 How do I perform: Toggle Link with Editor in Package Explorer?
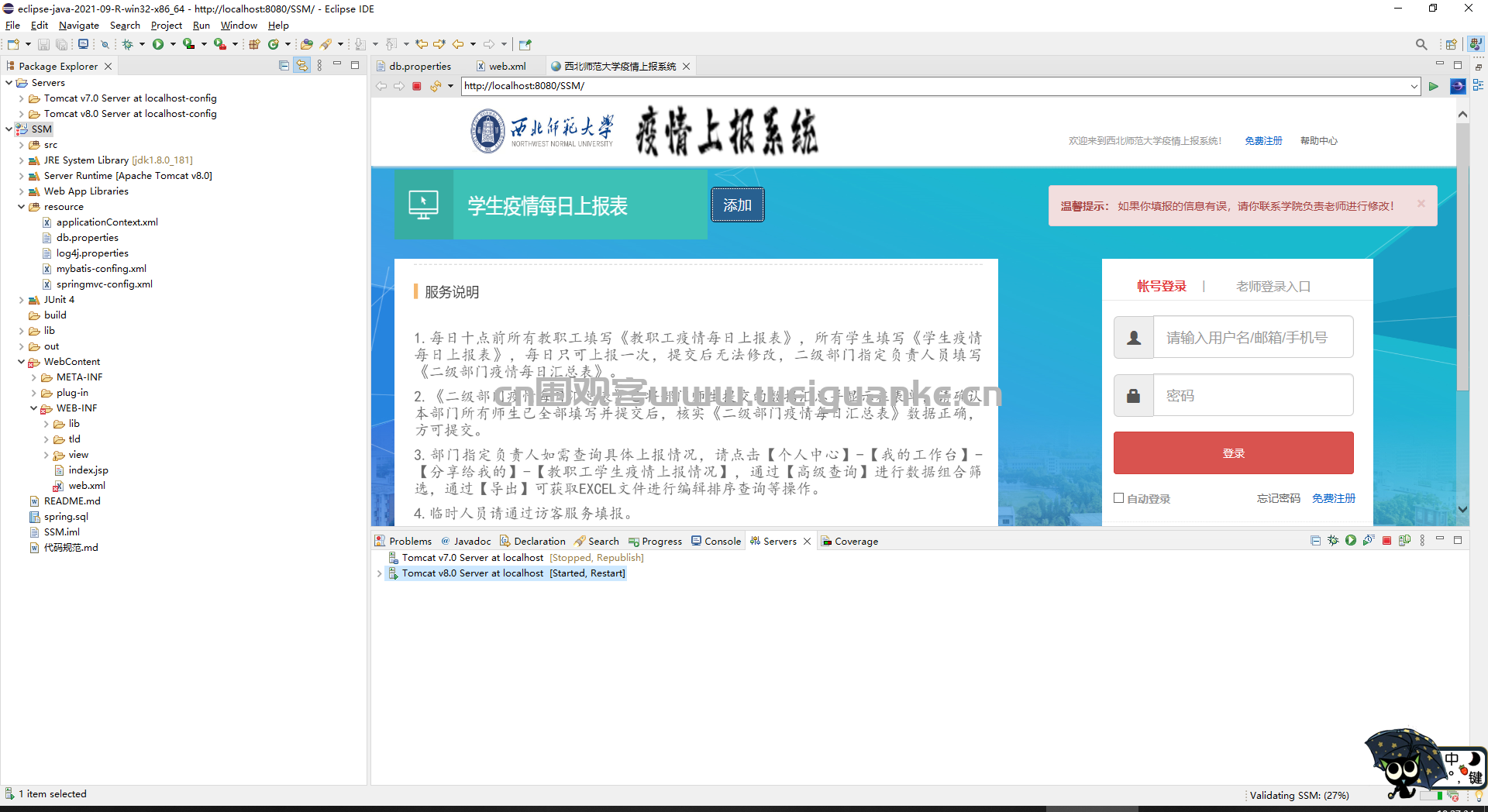point(301,66)
